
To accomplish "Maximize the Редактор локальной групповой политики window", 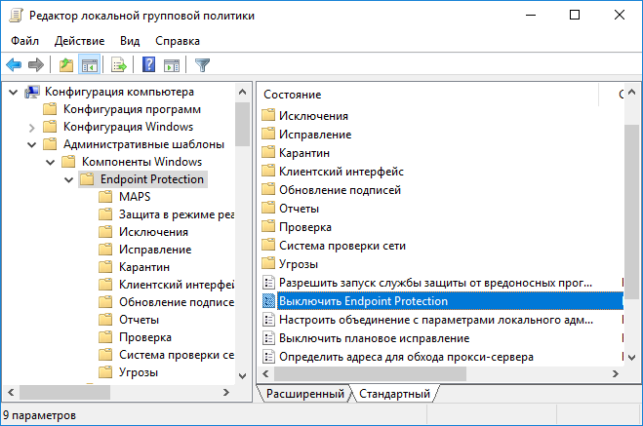I will point(575,15).
